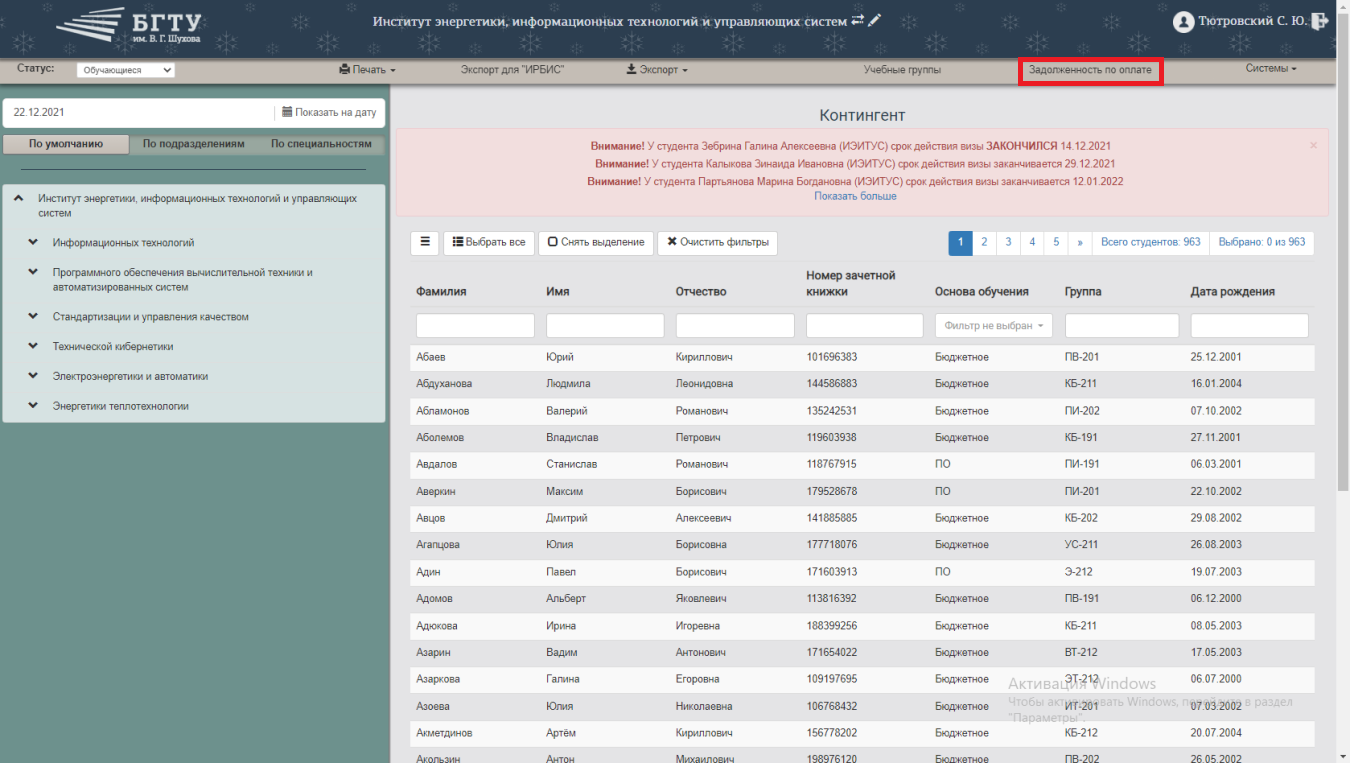The height and width of the screenshot is (763, 1350).
Task: Open the Печать dropdown menu
Action: click(367, 70)
